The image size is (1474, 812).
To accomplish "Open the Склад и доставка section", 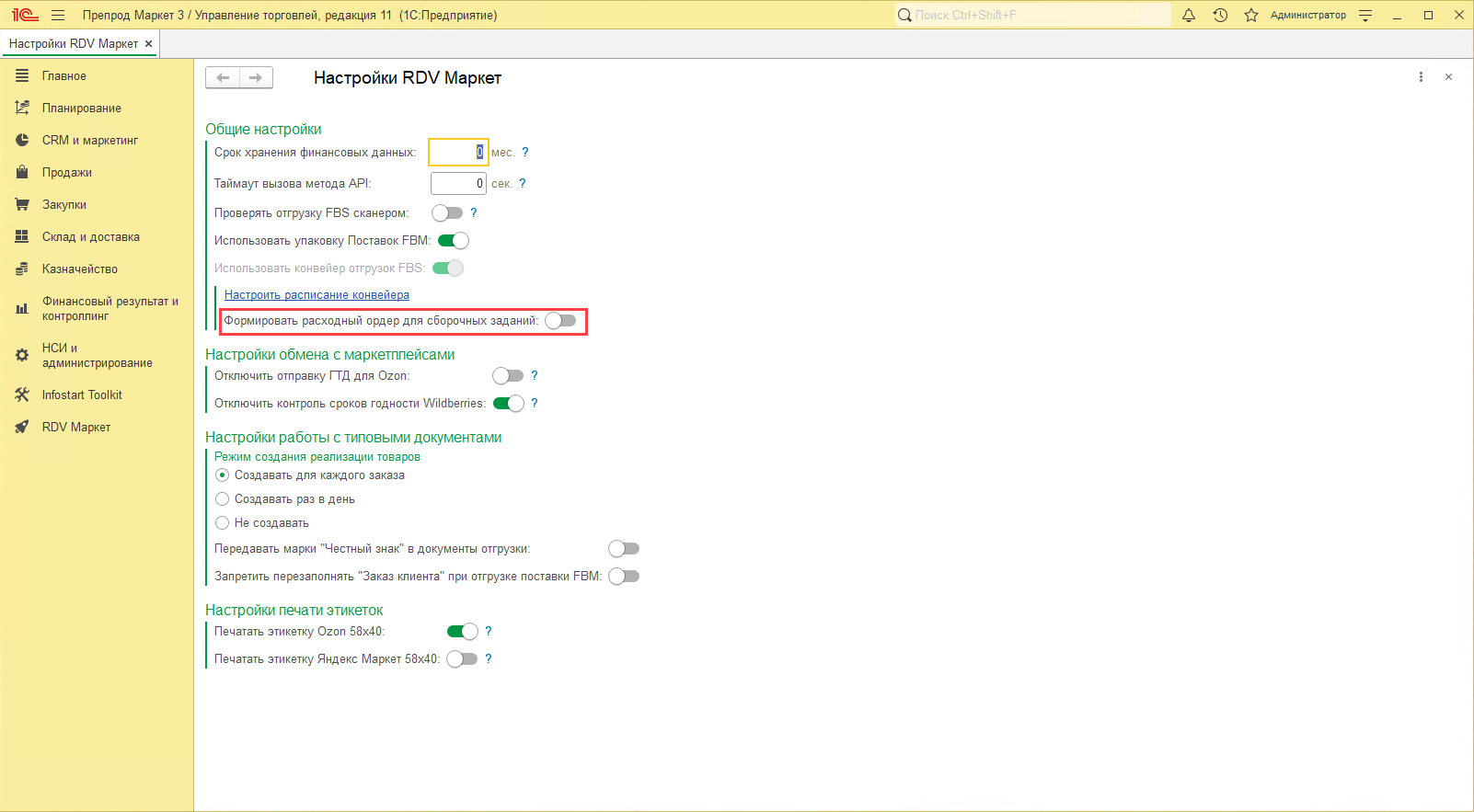I will tap(97, 236).
